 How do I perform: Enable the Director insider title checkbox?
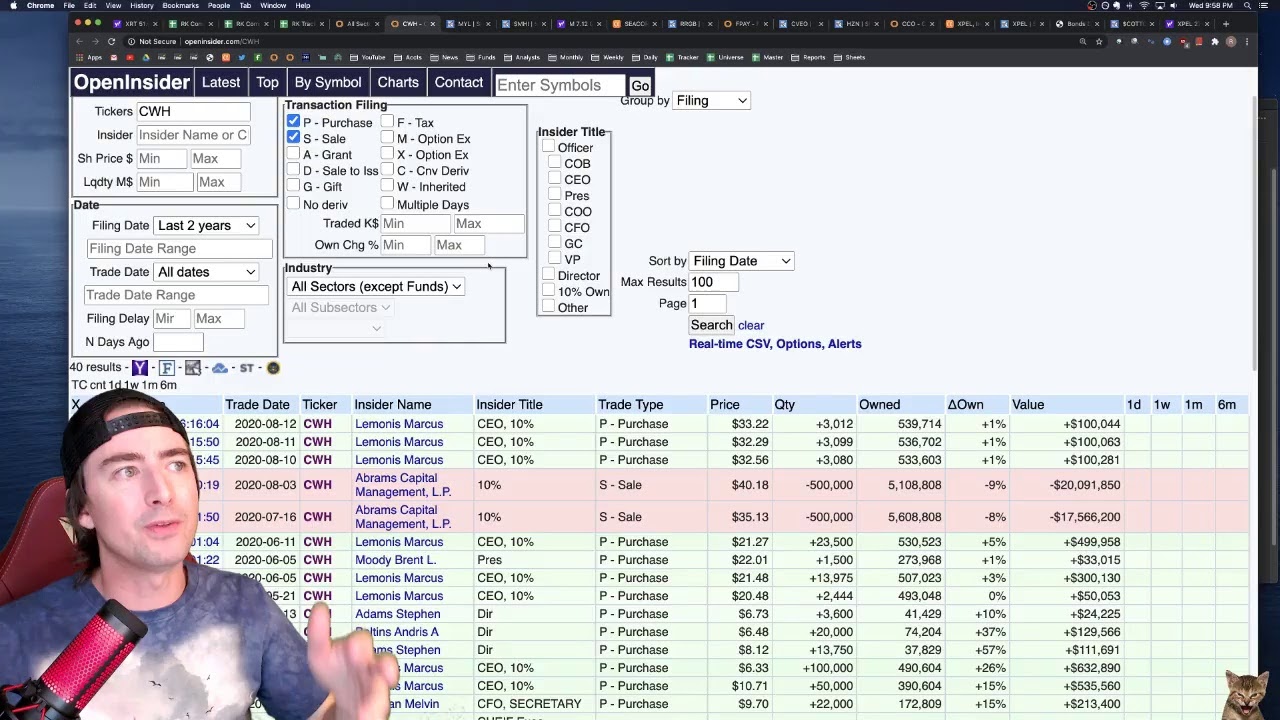tap(548, 275)
